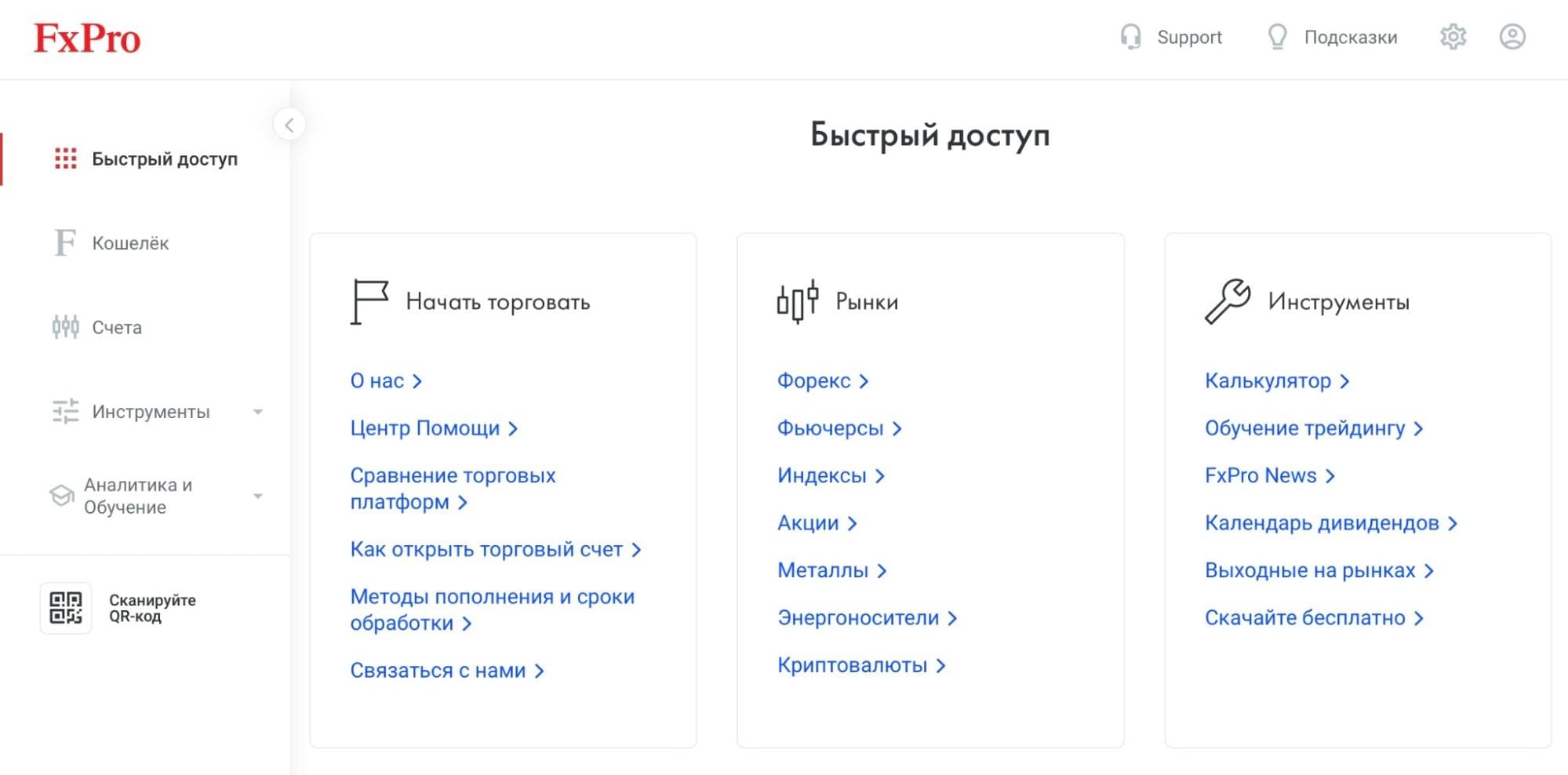Open the Фьючерсы market link

[839, 428]
